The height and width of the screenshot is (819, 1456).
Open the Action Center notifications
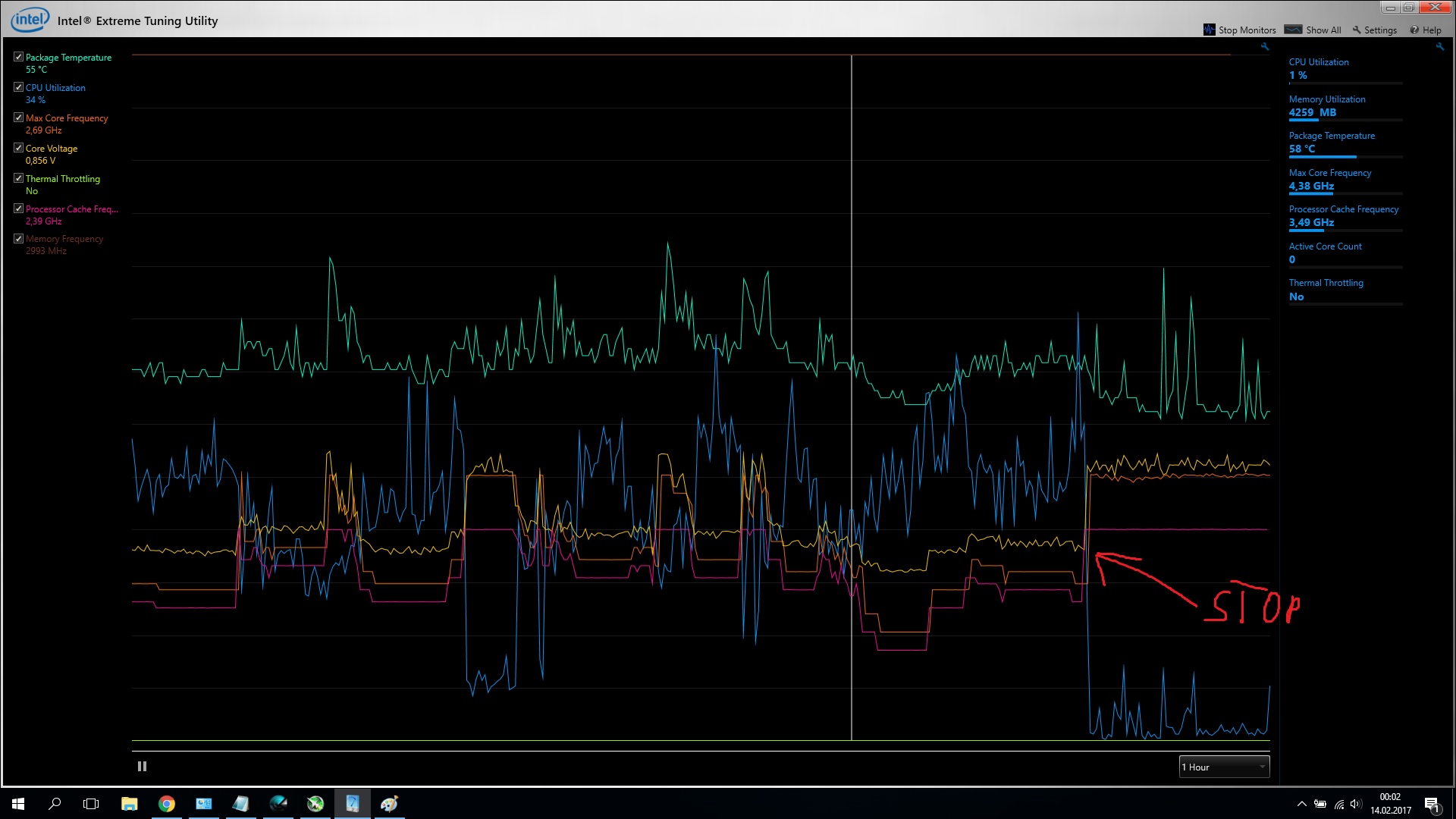click(1432, 805)
